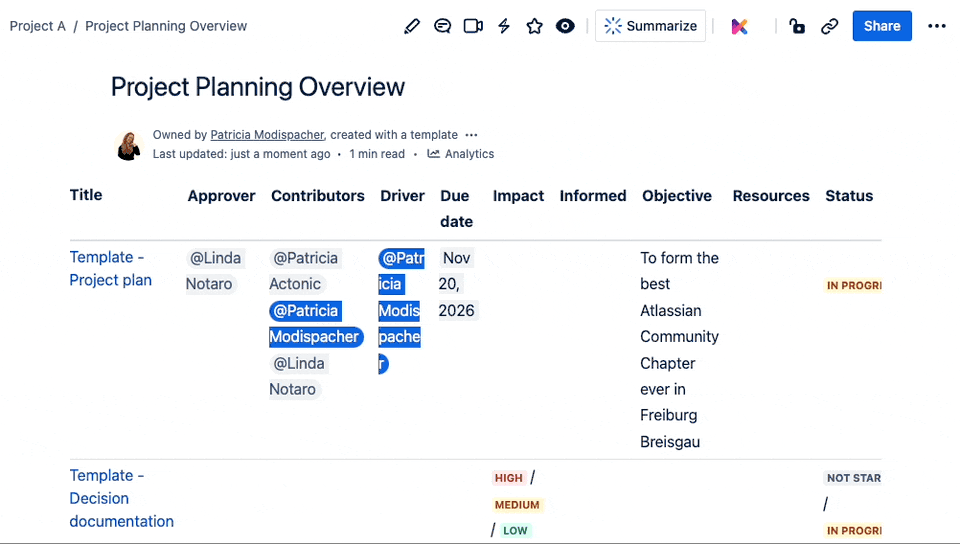Open Template - Project plan link

coord(110,268)
